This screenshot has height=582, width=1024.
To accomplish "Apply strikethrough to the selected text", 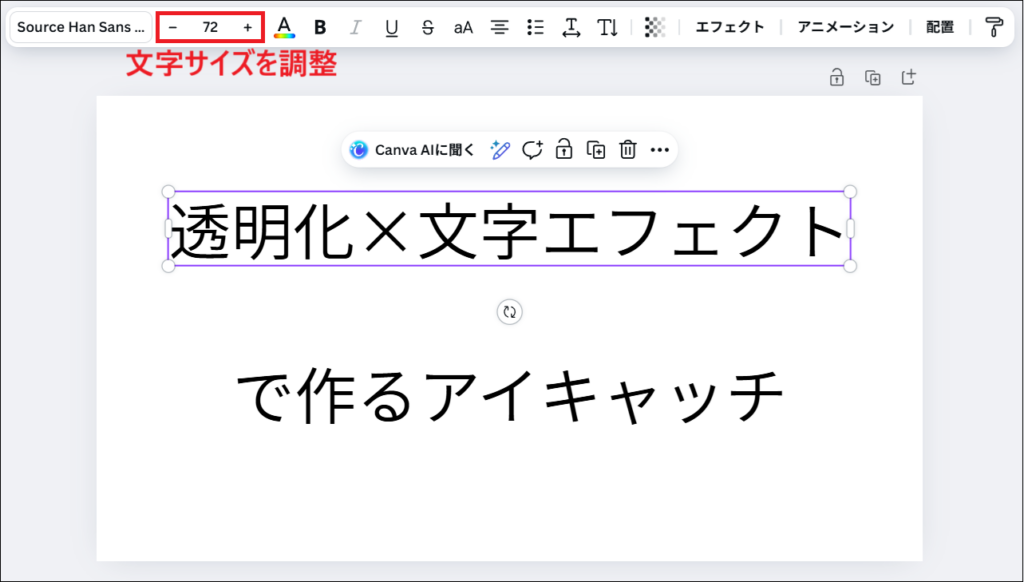I will [427, 27].
